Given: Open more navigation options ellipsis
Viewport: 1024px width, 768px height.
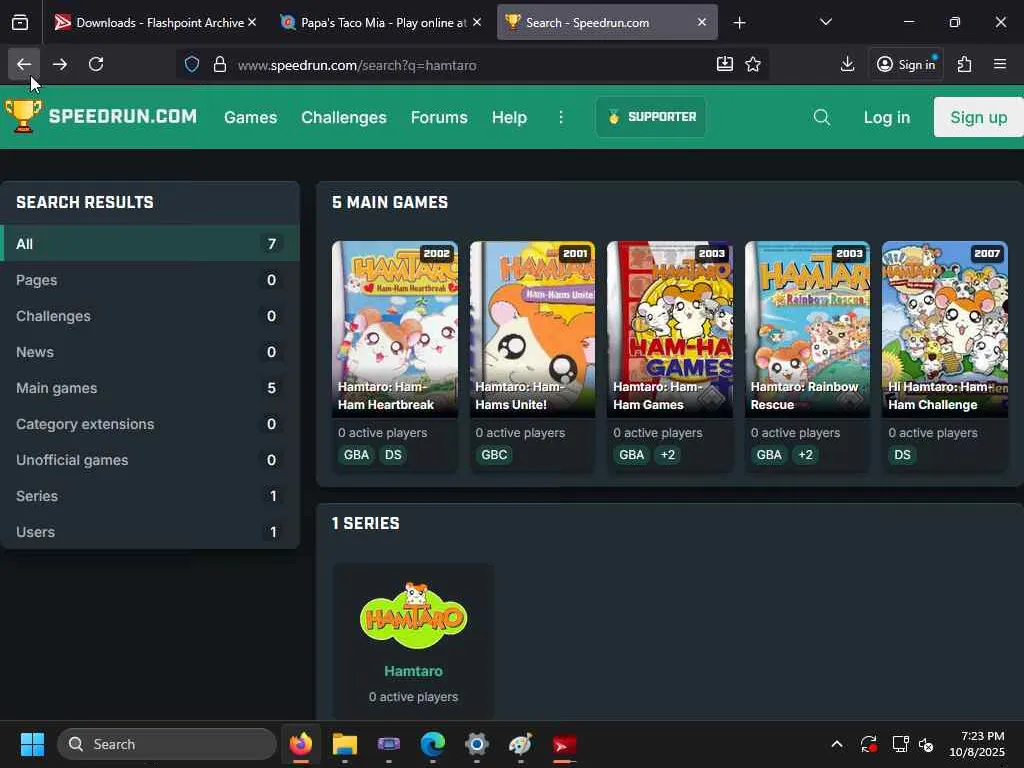Looking at the screenshot, I should coord(560,118).
